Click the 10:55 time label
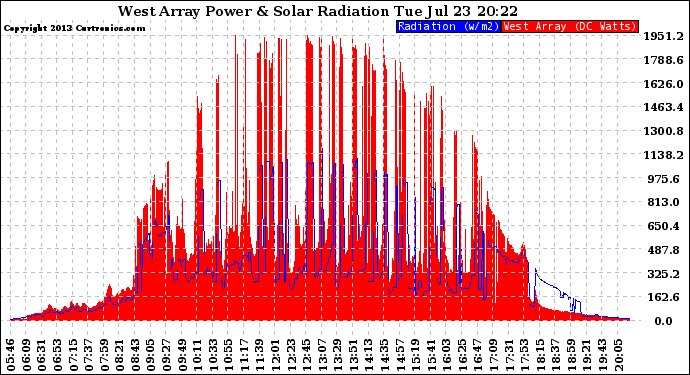Screen dimensions: 690x375 (x=229, y=355)
